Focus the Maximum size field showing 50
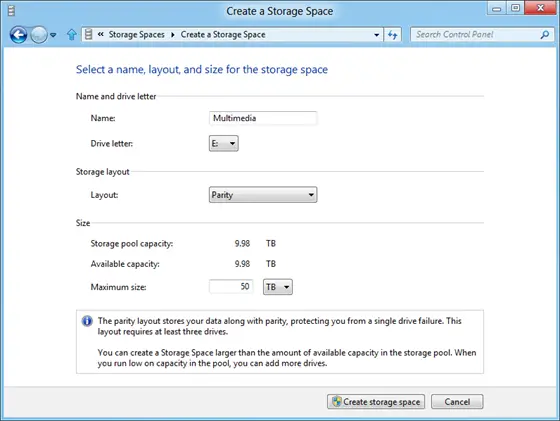 [231, 286]
